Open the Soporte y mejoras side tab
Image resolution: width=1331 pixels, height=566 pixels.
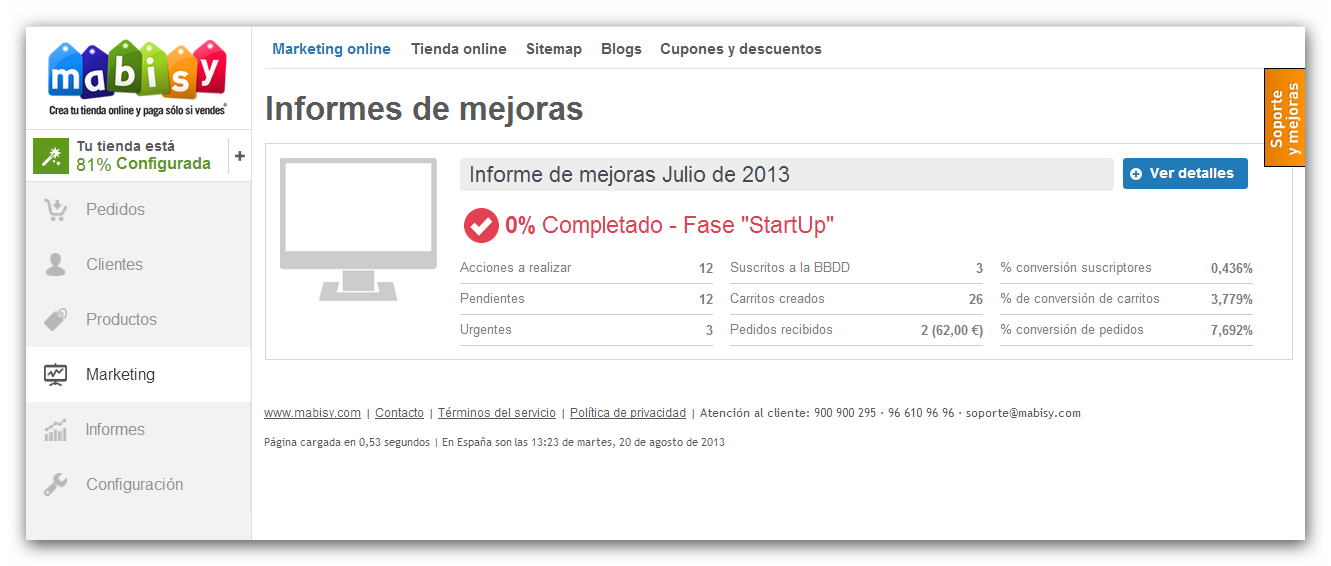[x=1284, y=117]
